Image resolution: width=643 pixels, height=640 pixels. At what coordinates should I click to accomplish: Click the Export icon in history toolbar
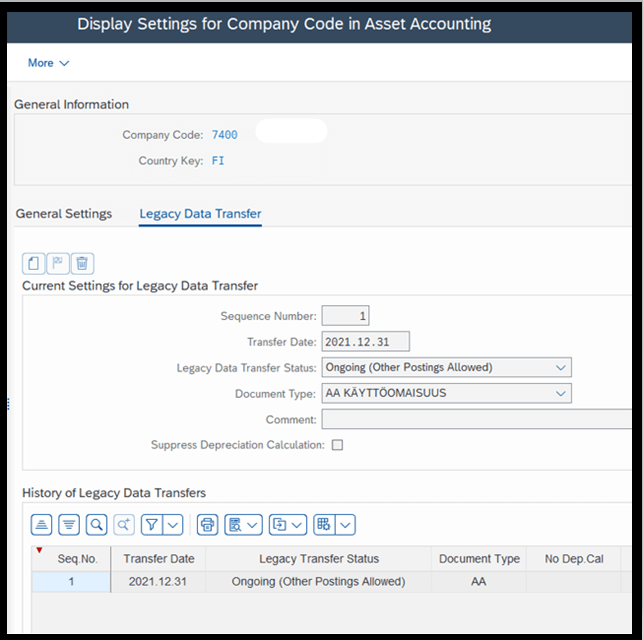tap(280, 525)
